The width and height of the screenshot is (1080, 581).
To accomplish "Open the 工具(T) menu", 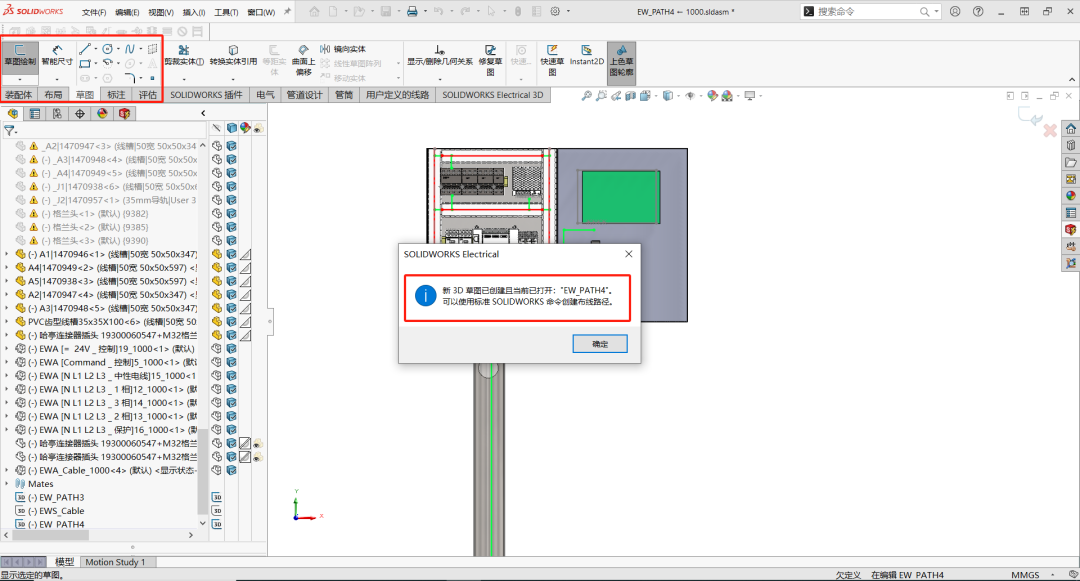I will pyautogui.click(x=226, y=12).
